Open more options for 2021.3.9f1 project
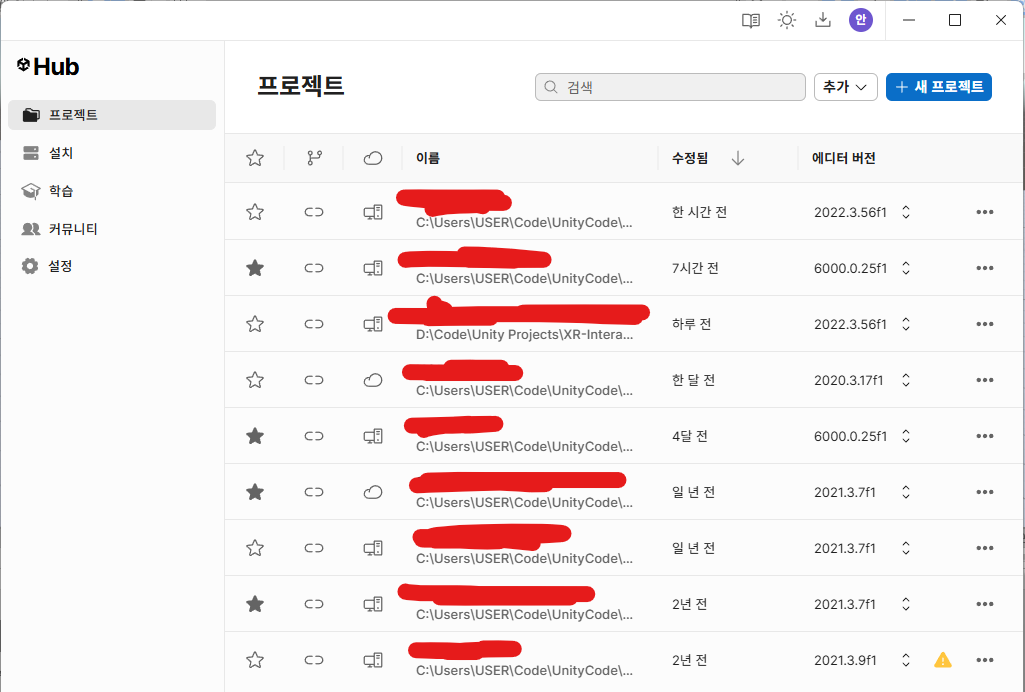Image resolution: width=1025 pixels, height=692 pixels. pos(984,660)
